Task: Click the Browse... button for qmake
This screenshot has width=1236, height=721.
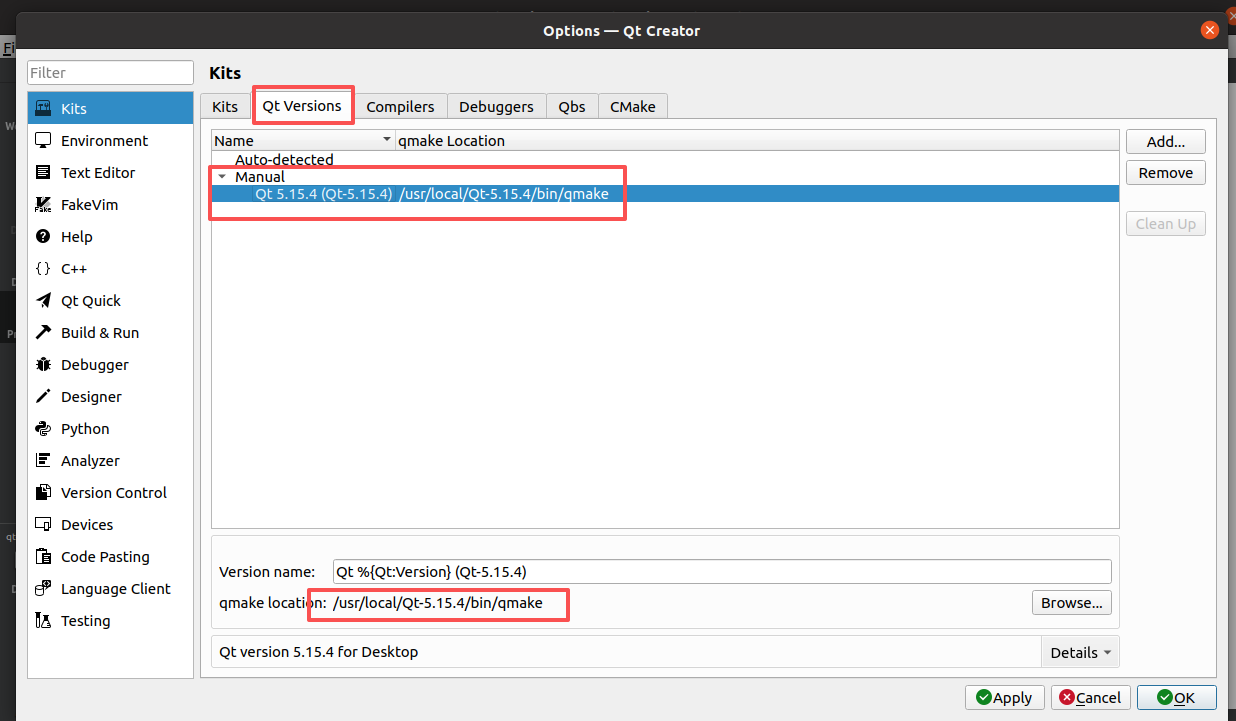Action: coord(1071,603)
